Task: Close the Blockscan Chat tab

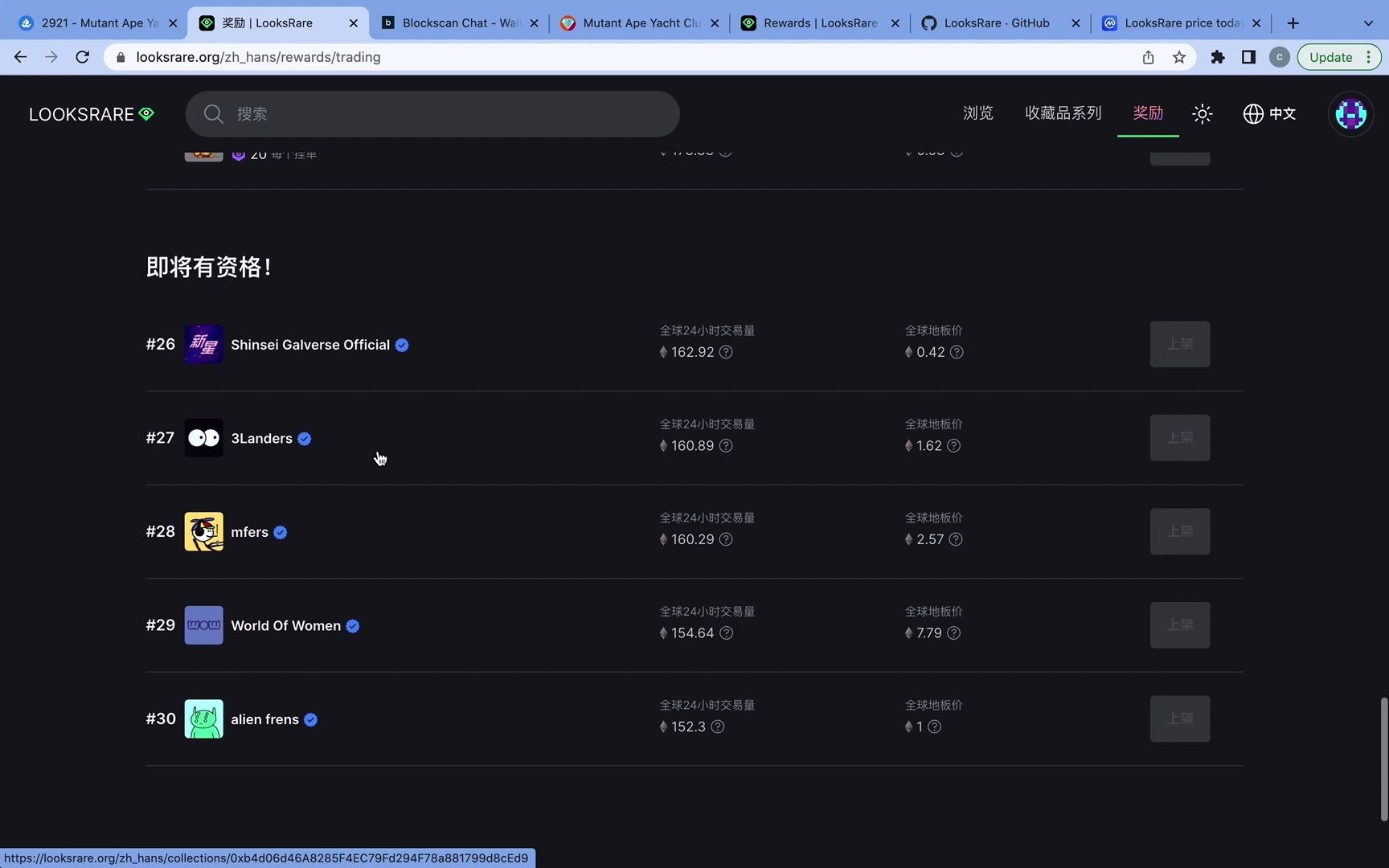Action: point(534,23)
